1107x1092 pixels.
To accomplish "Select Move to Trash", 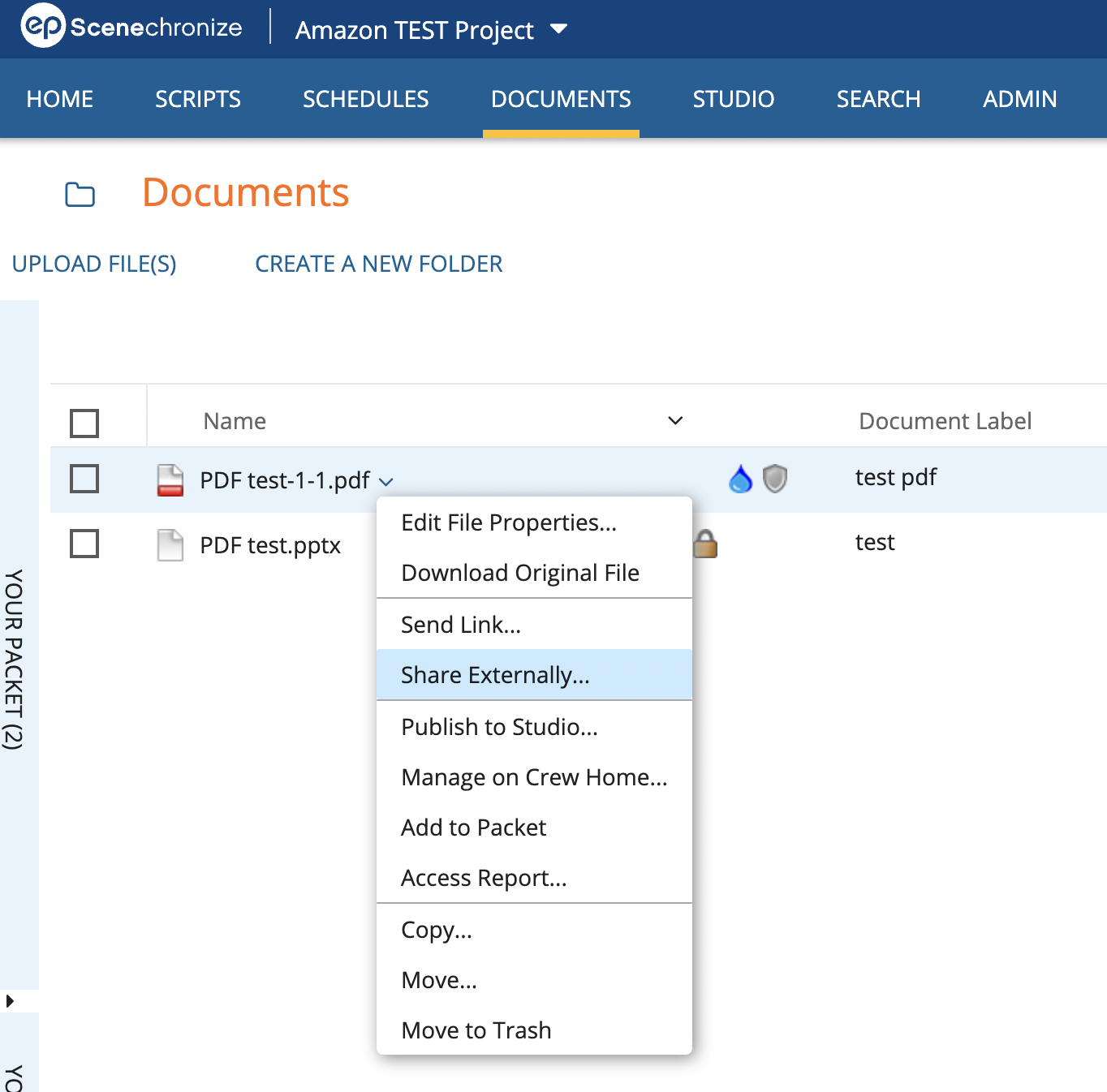I will 534,1030.
